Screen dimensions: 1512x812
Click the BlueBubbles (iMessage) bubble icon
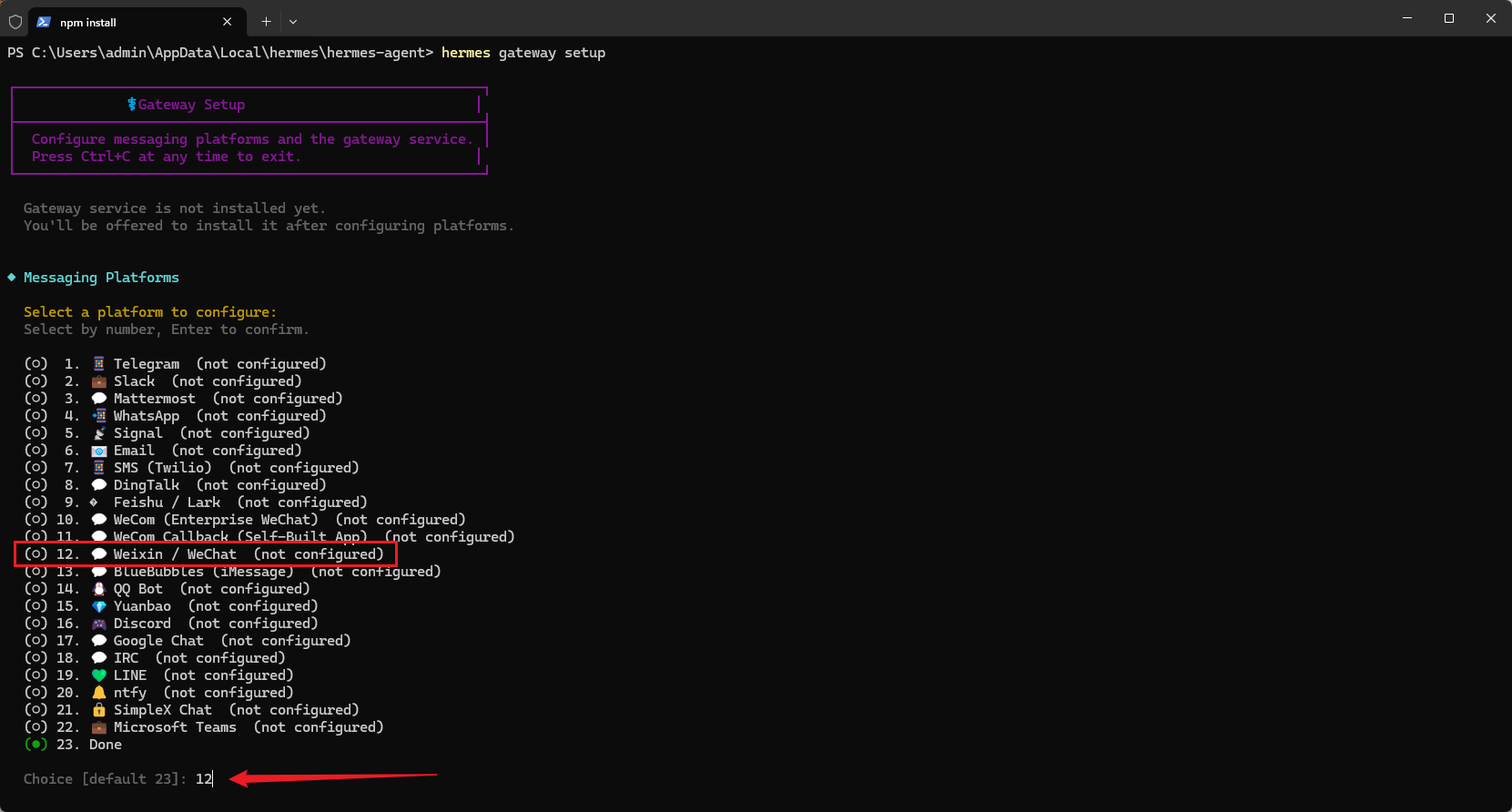tap(99, 572)
